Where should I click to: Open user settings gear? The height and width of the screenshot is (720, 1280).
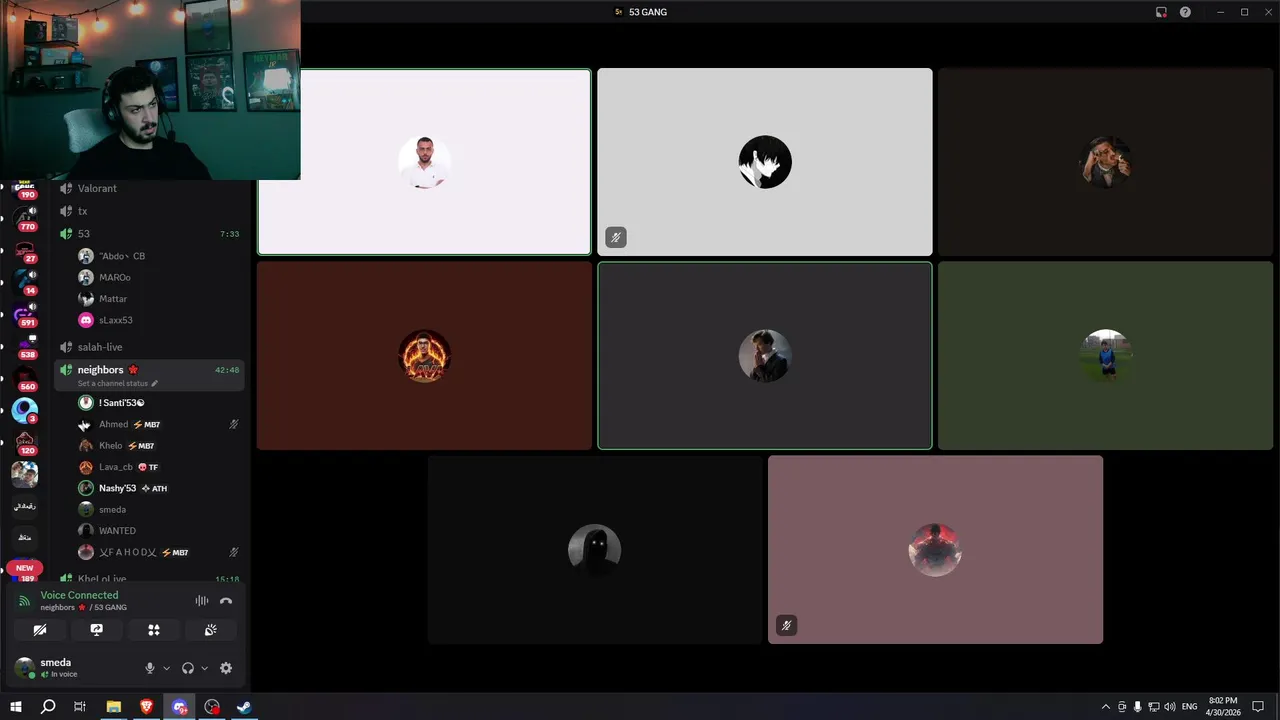click(226, 668)
